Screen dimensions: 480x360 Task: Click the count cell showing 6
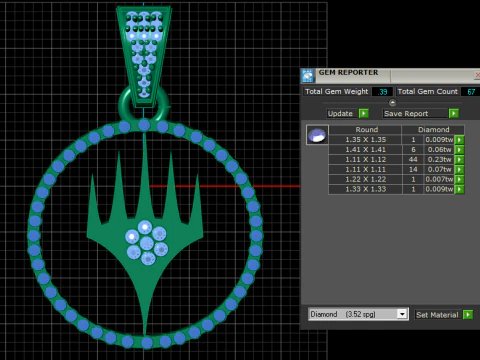coord(413,150)
